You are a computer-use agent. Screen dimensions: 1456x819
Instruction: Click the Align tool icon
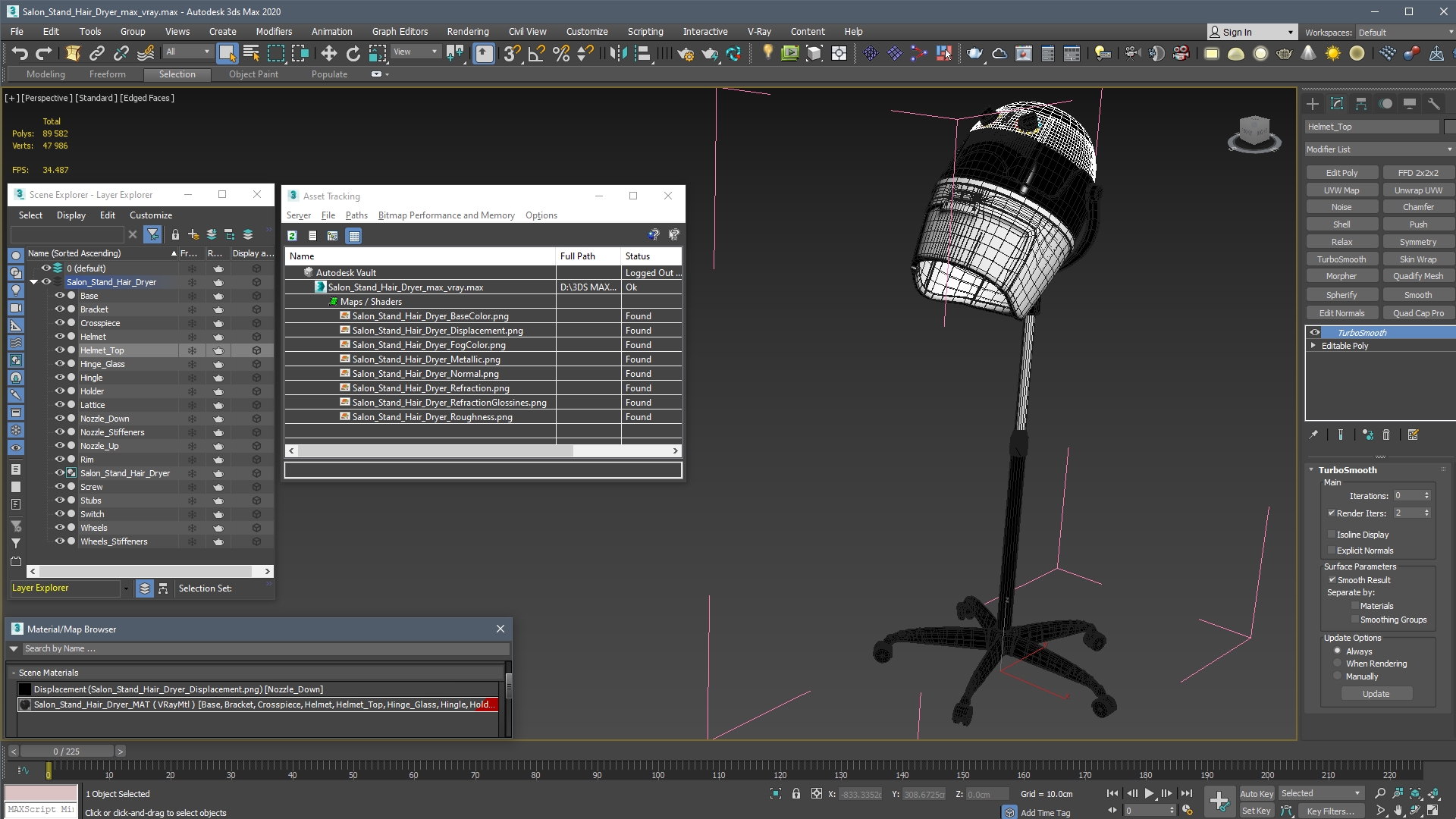pos(643,53)
